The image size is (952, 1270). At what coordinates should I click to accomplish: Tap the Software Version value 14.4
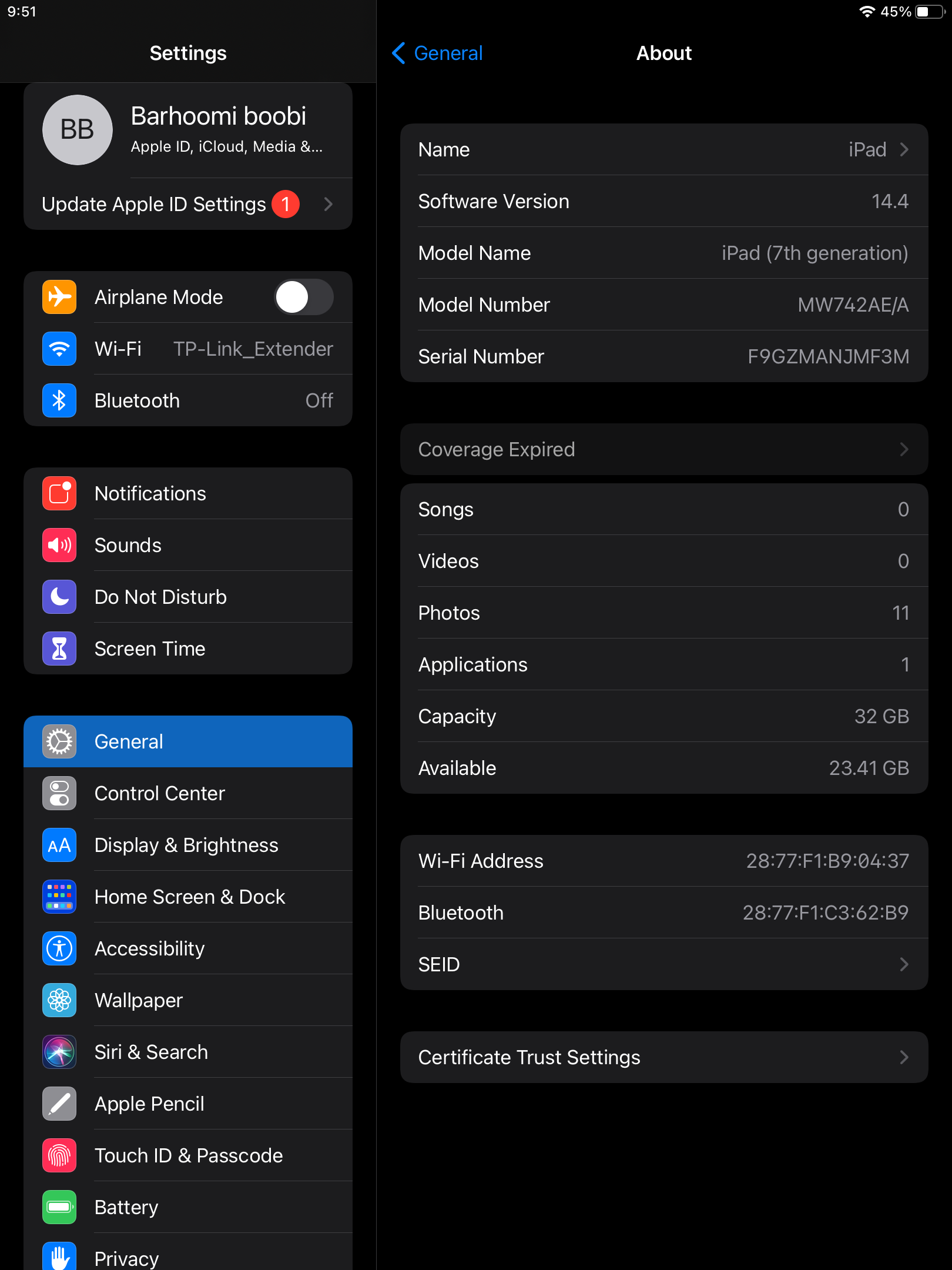click(x=890, y=201)
